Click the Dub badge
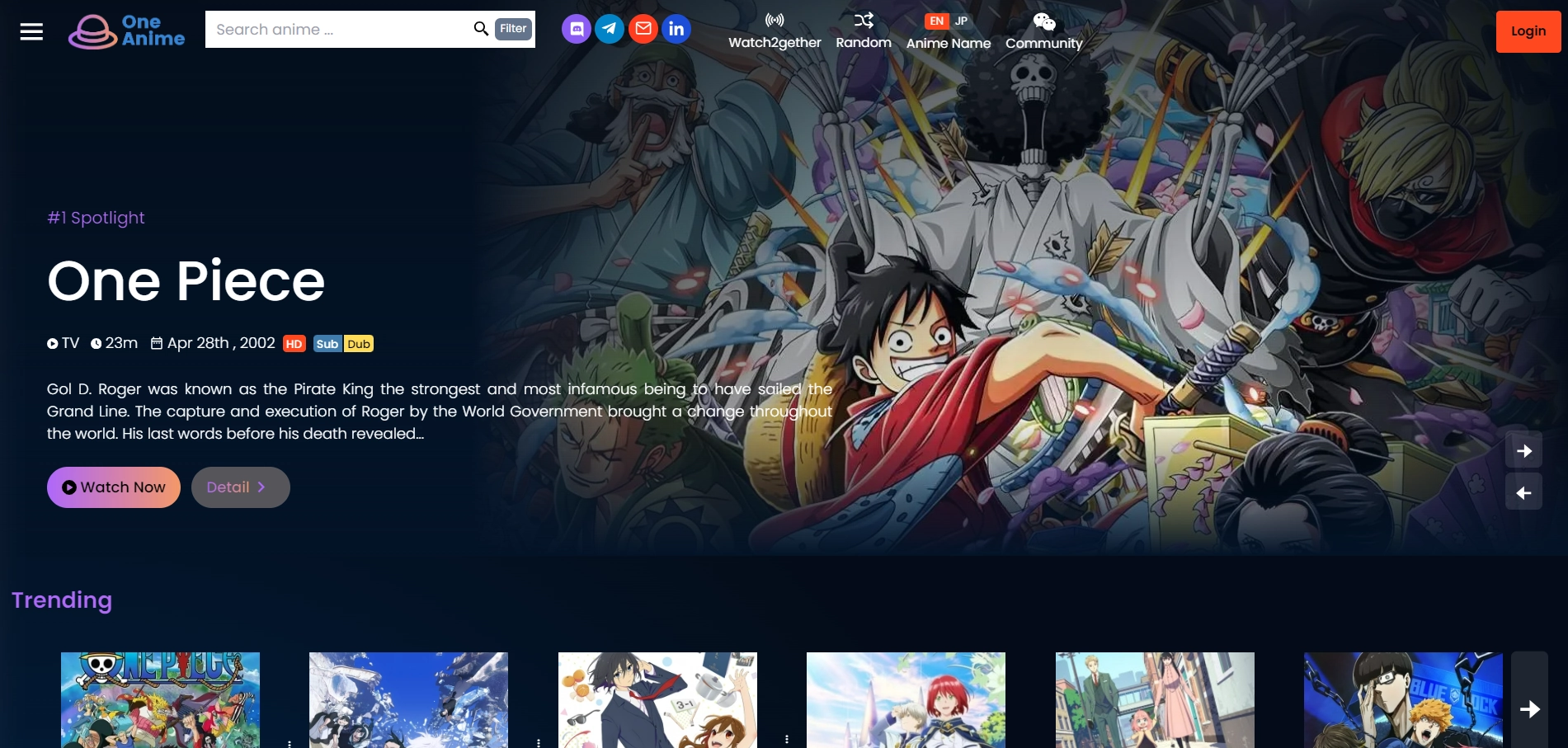 tap(359, 344)
